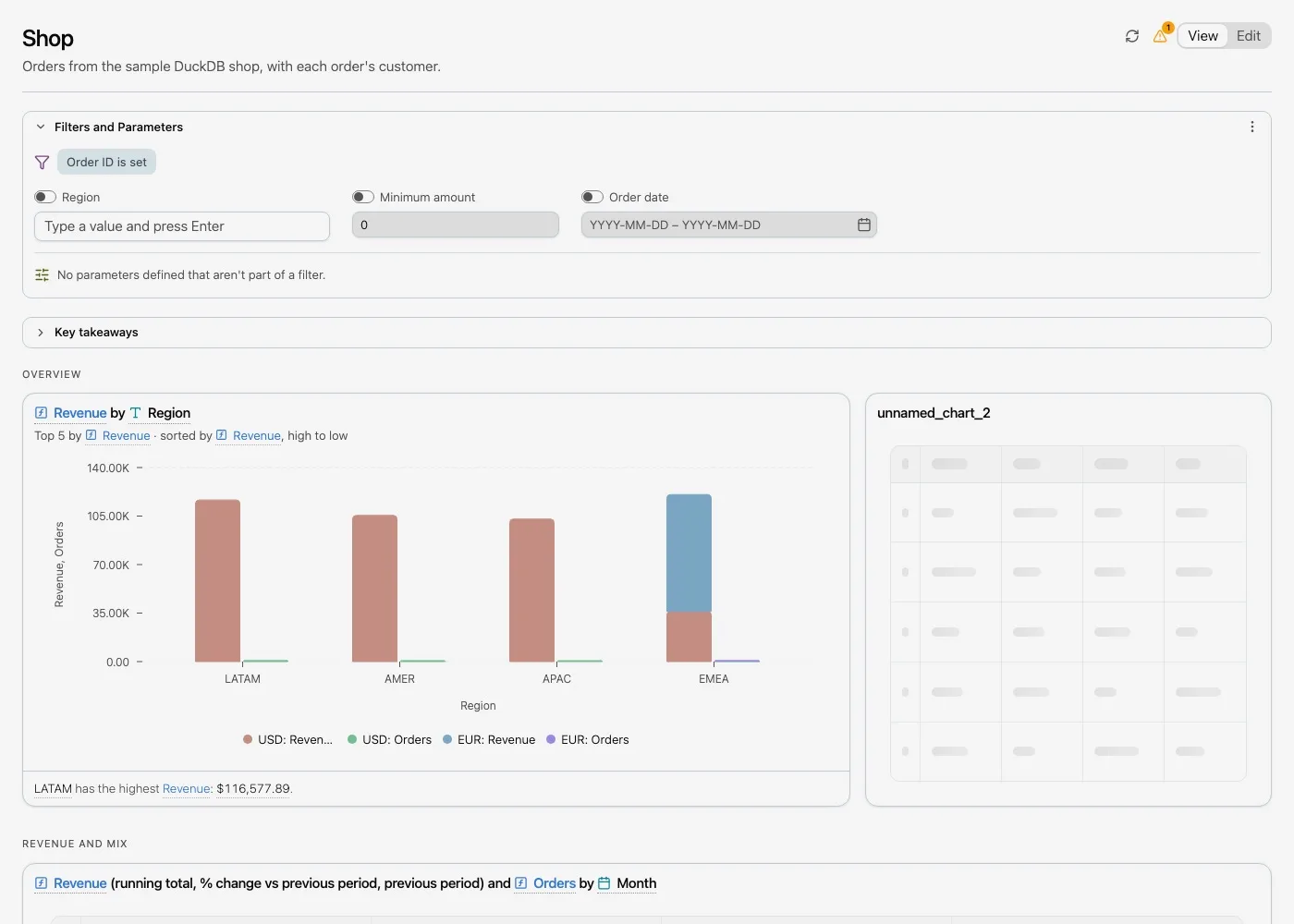Click the 'Month' dimension in chart title

(x=637, y=883)
